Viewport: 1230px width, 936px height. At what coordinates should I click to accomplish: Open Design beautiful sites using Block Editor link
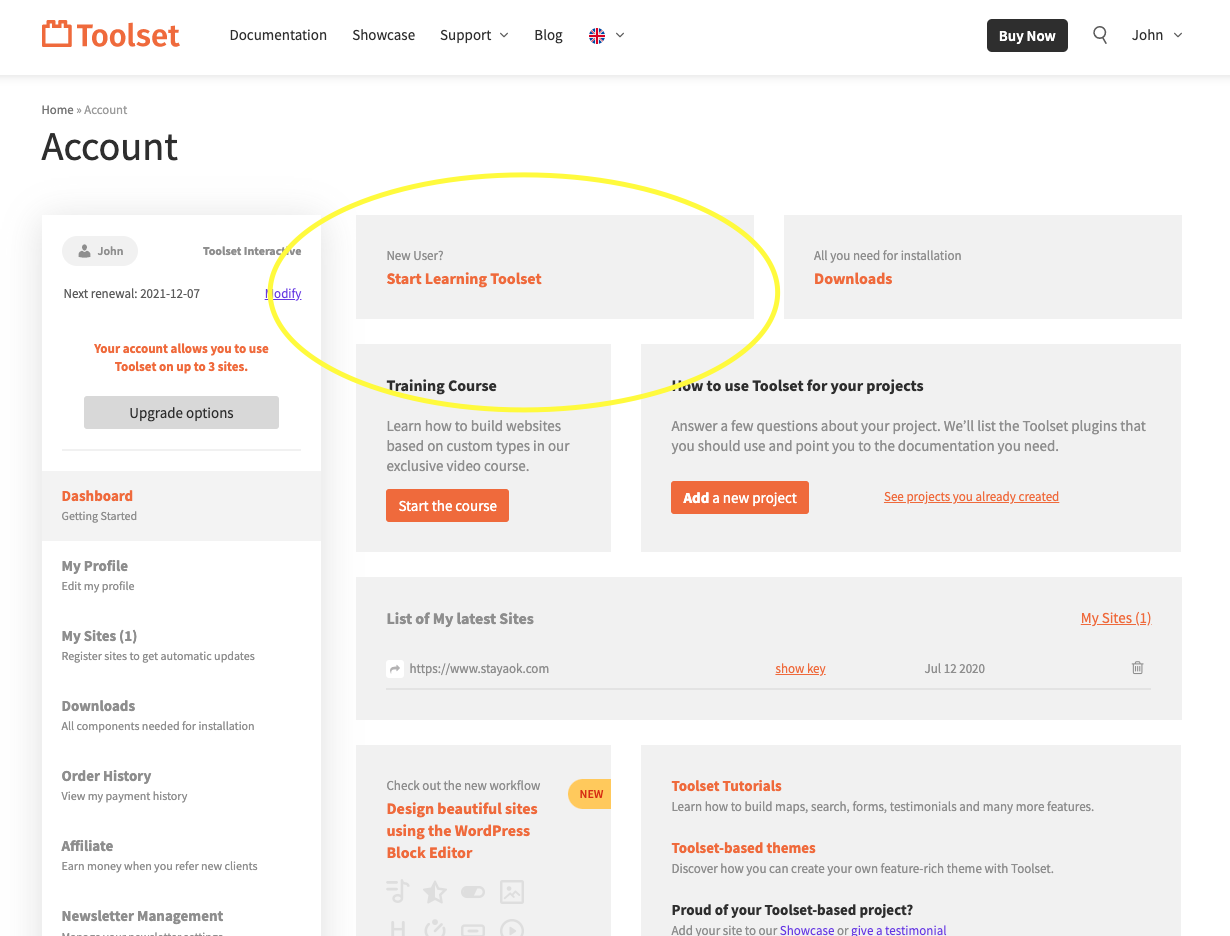pyautogui.click(x=462, y=831)
